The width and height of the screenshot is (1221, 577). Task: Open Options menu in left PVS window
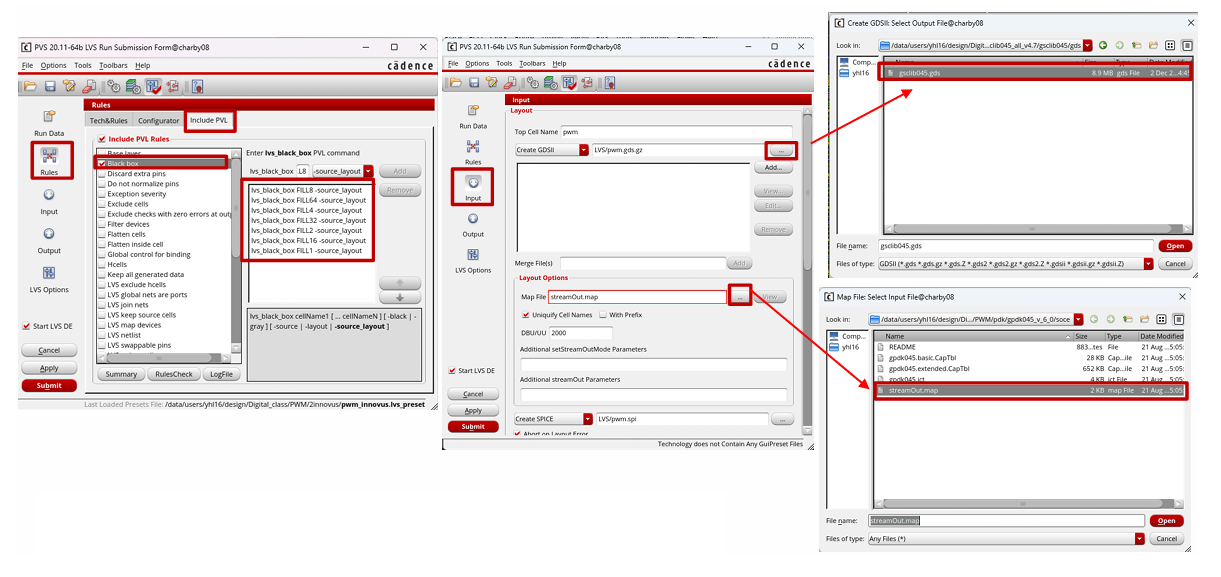point(53,65)
